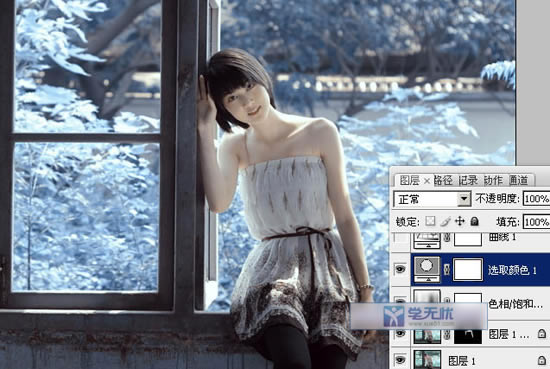
Task: Select the 图层 (Layers) tab
Action: 409,180
